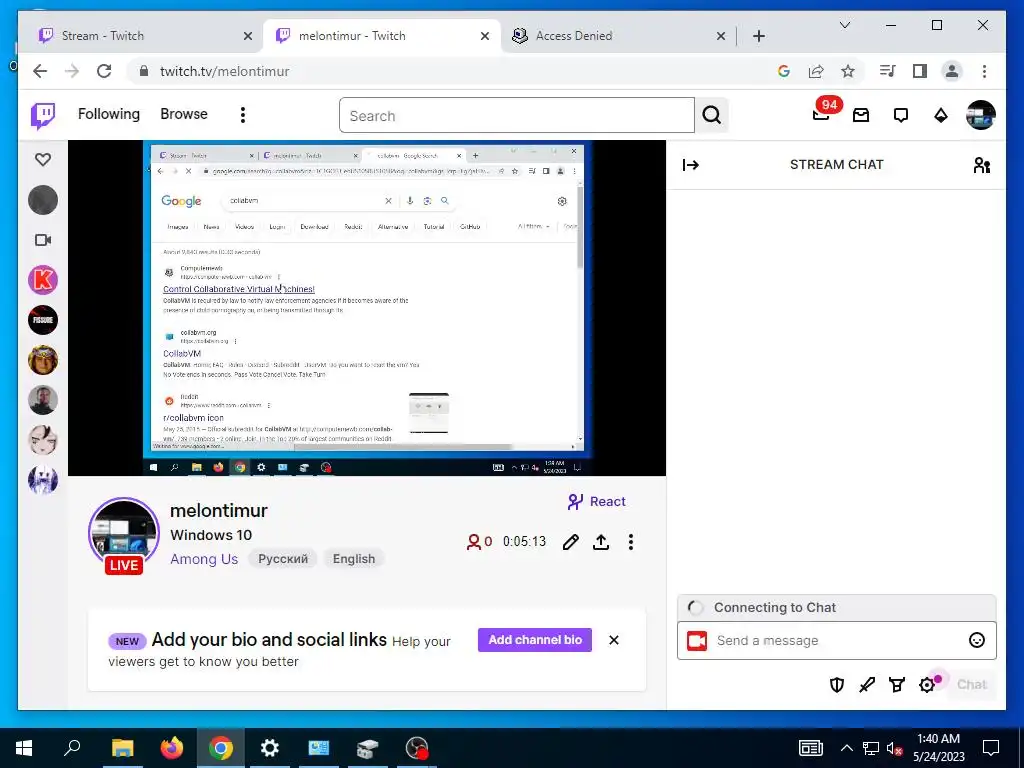Click the live stream video player
The width and height of the screenshot is (1024, 768).
366,308
